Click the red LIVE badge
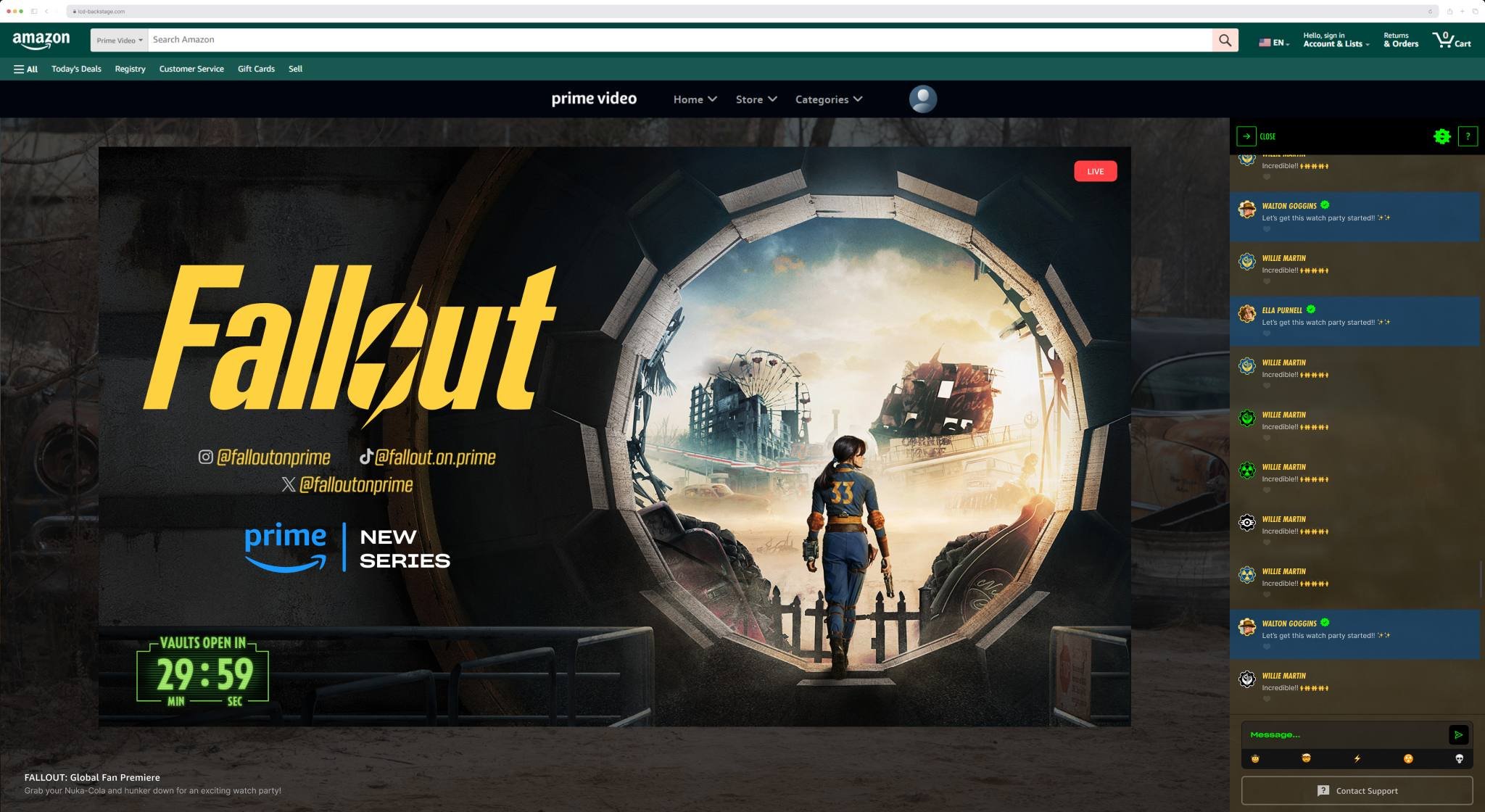The image size is (1485, 812). coord(1095,171)
